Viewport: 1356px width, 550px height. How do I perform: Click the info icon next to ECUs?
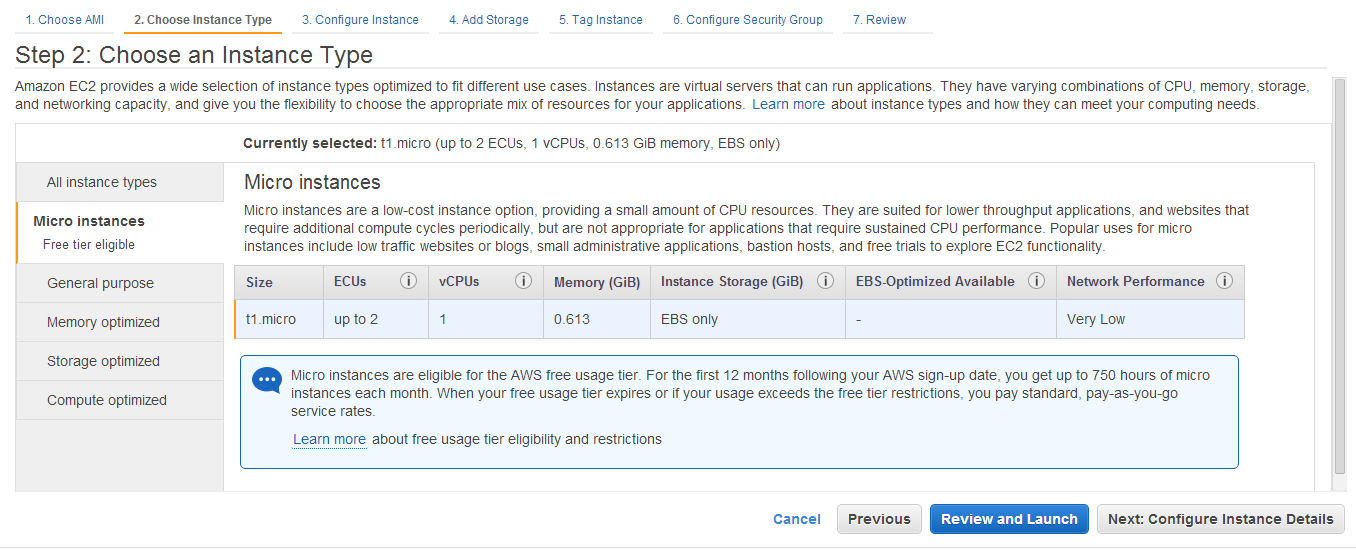point(408,281)
